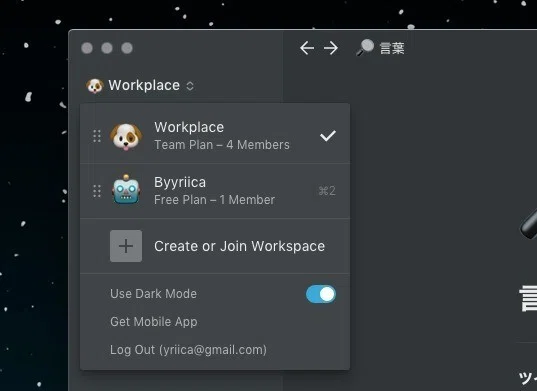This screenshot has width=537, height=391.
Task: Click the up-down chevron beside Workplace
Action: [x=190, y=86]
